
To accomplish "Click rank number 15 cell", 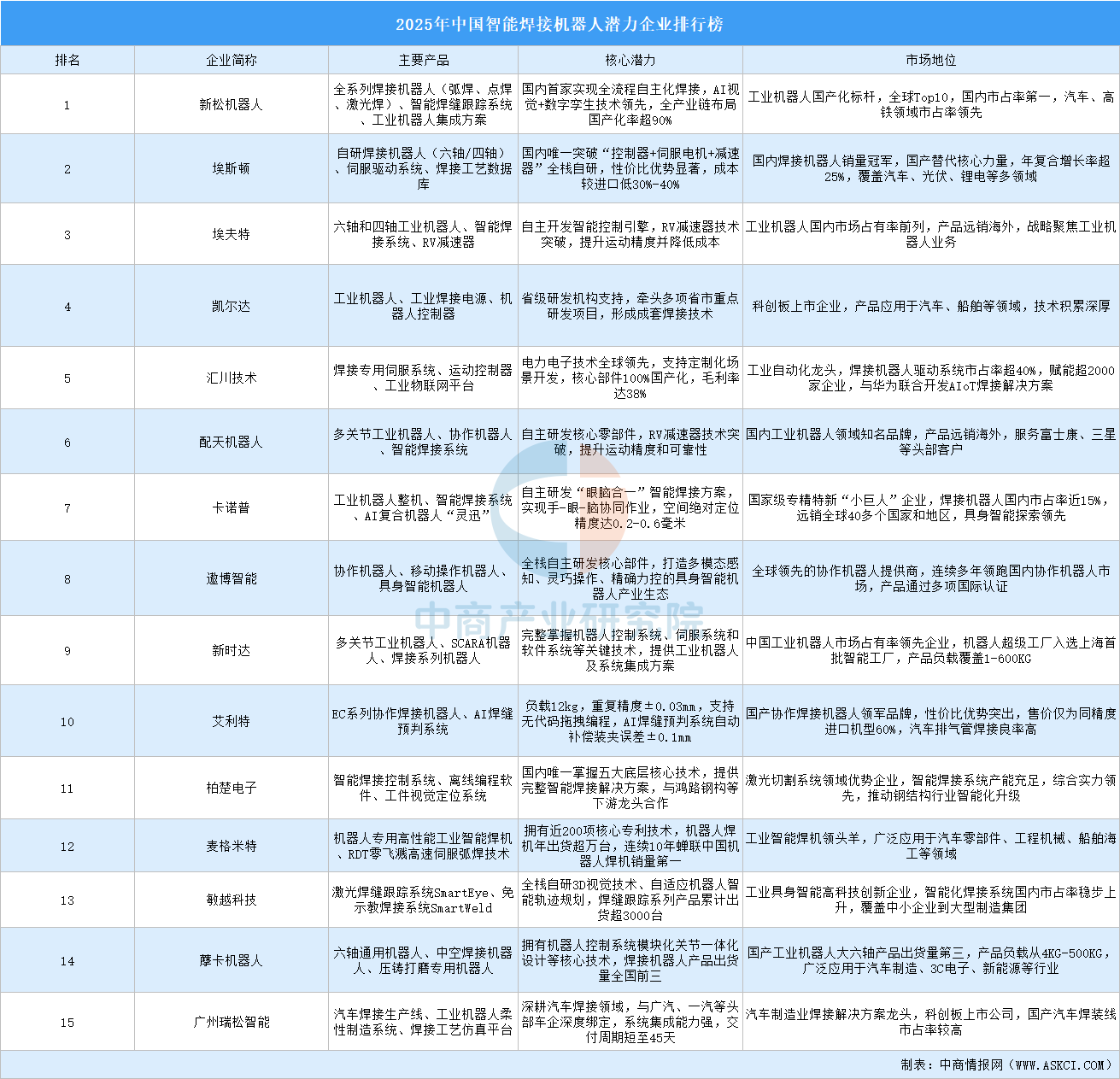I will tap(67, 1022).
